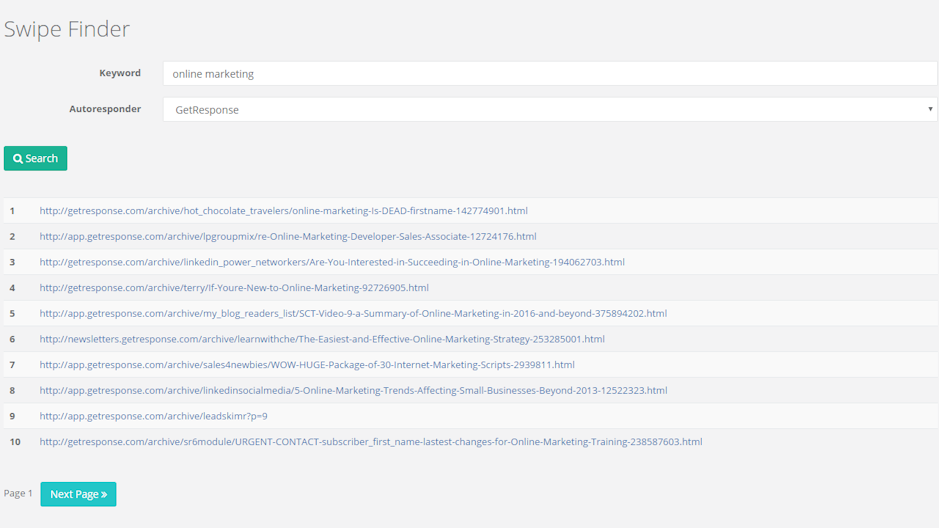Open the SCT-Video-9 summary link
This screenshot has height=528, width=939.
click(352, 314)
